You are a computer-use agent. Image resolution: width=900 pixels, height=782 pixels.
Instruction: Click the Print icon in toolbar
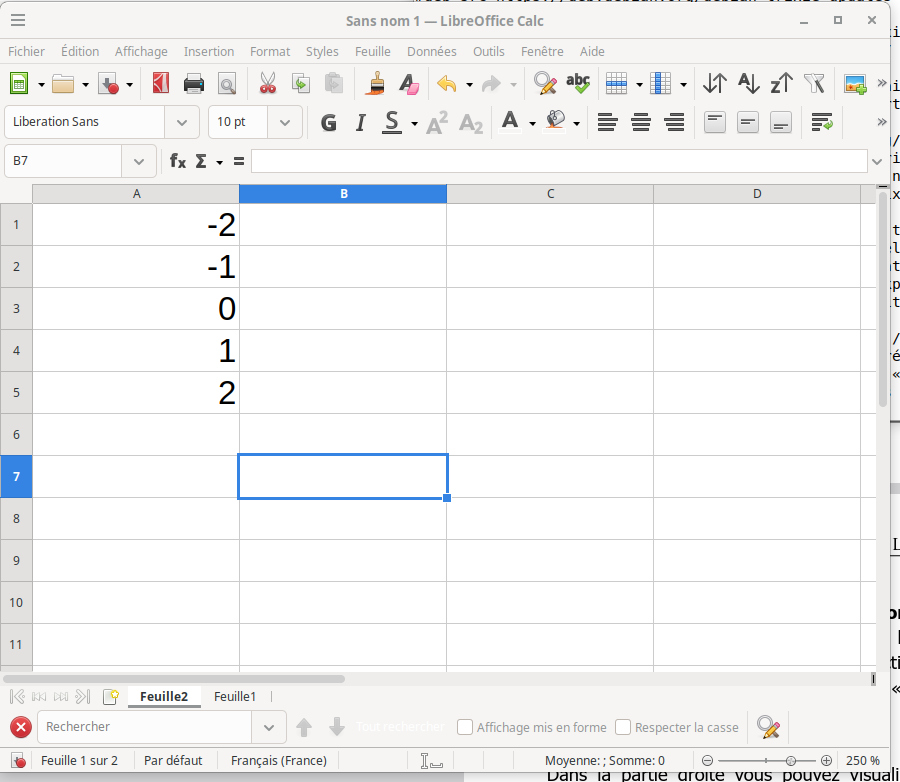coord(194,84)
